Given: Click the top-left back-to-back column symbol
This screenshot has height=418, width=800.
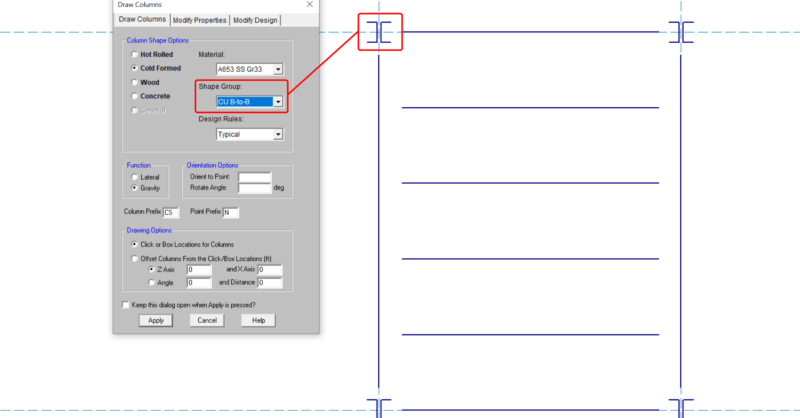Looking at the screenshot, I should coord(379,32).
